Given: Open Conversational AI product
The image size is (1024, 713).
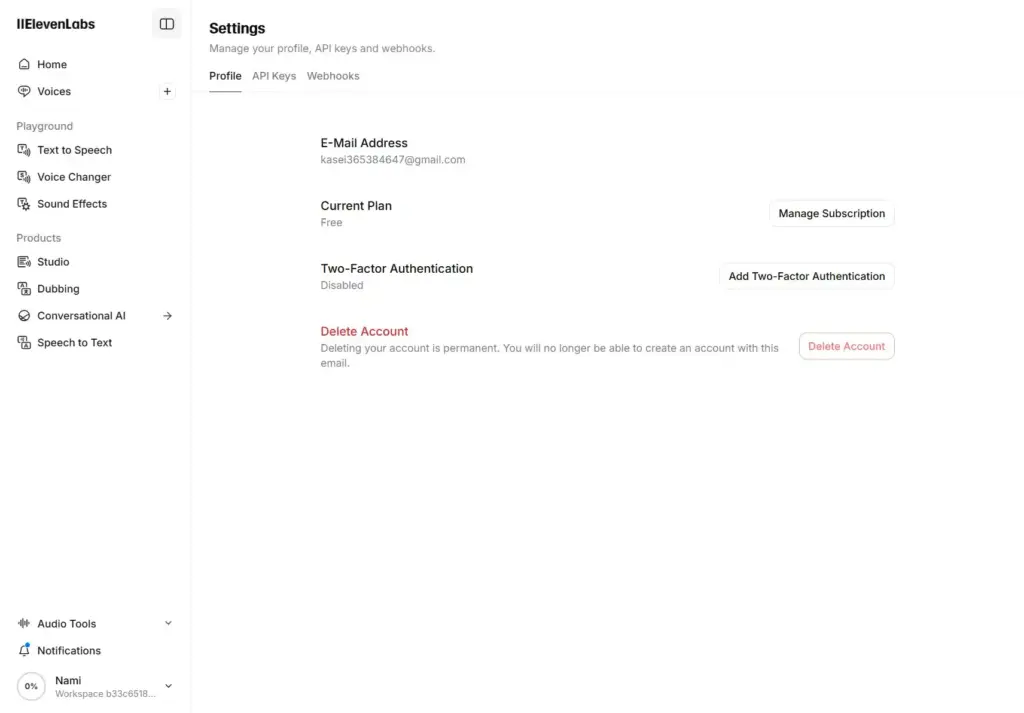Looking at the screenshot, I should (x=81, y=316).
